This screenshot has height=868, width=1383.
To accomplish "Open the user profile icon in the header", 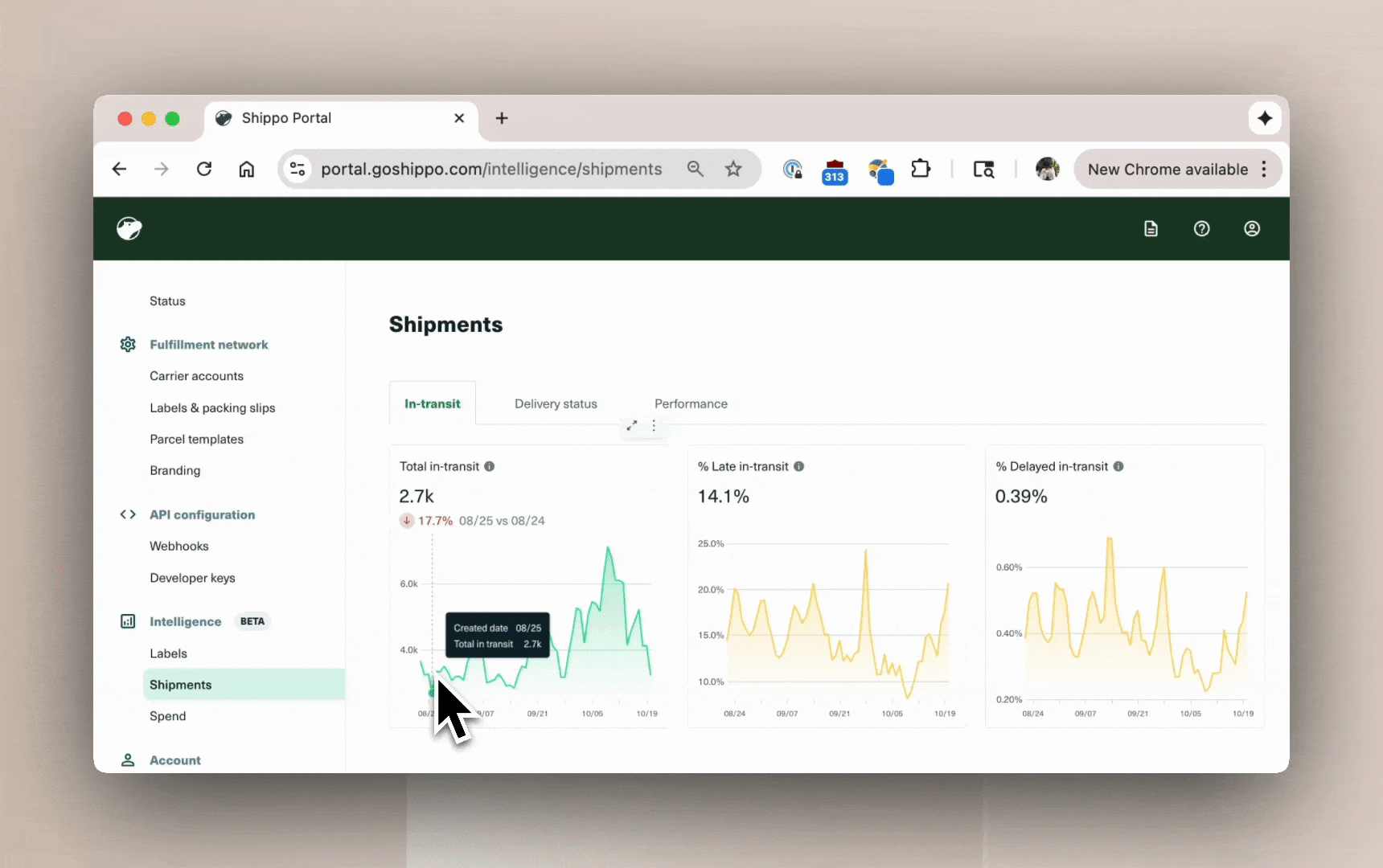I will (x=1252, y=229).
